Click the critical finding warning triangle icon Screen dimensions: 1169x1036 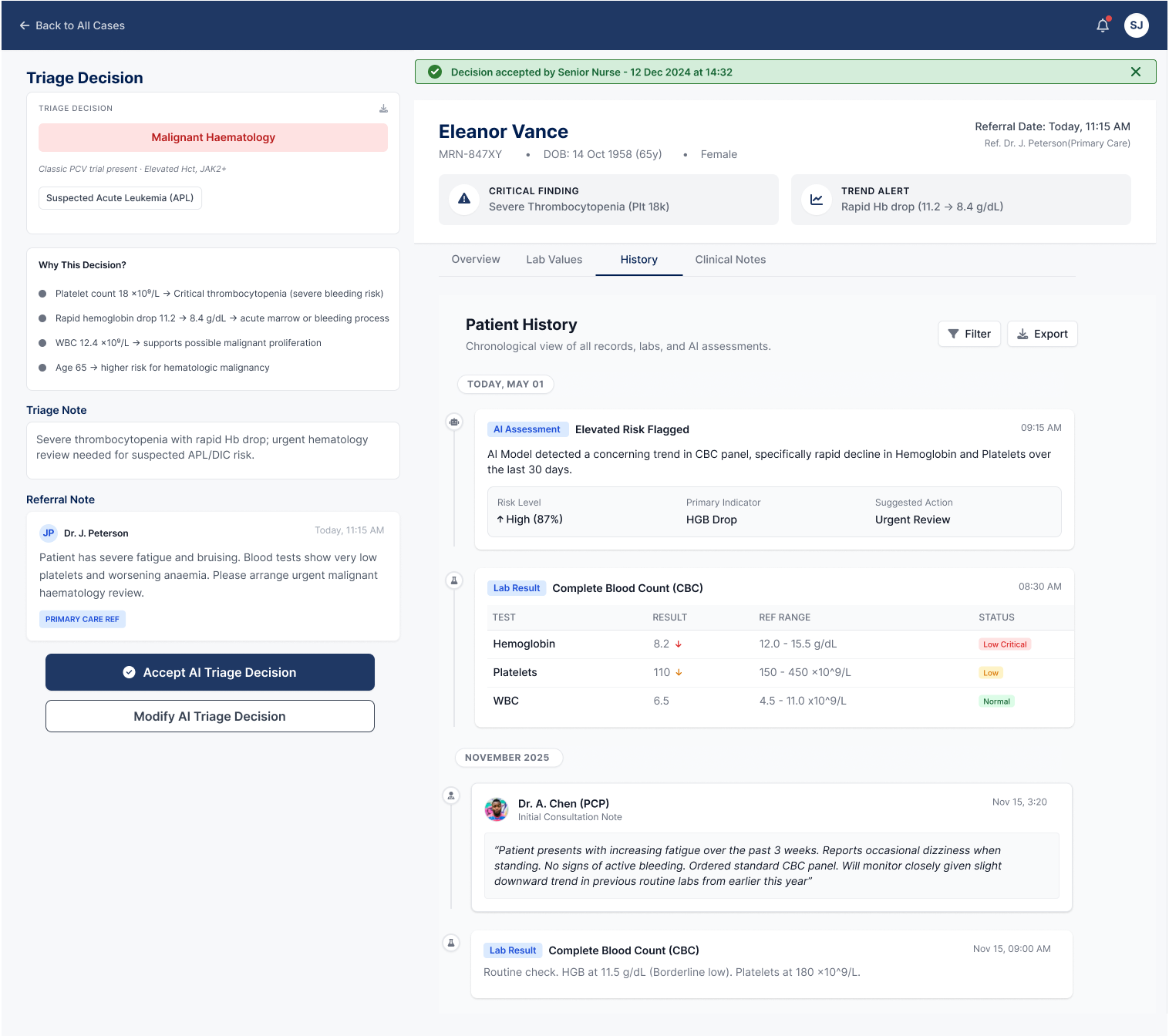coord(464,199)
